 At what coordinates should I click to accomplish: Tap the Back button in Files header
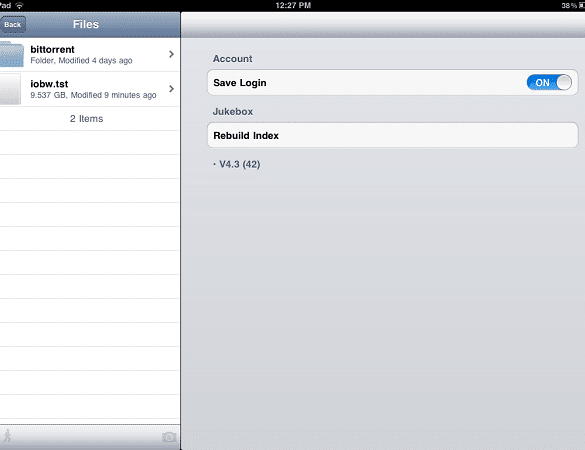pyautogui.click(x=13, y=25)
